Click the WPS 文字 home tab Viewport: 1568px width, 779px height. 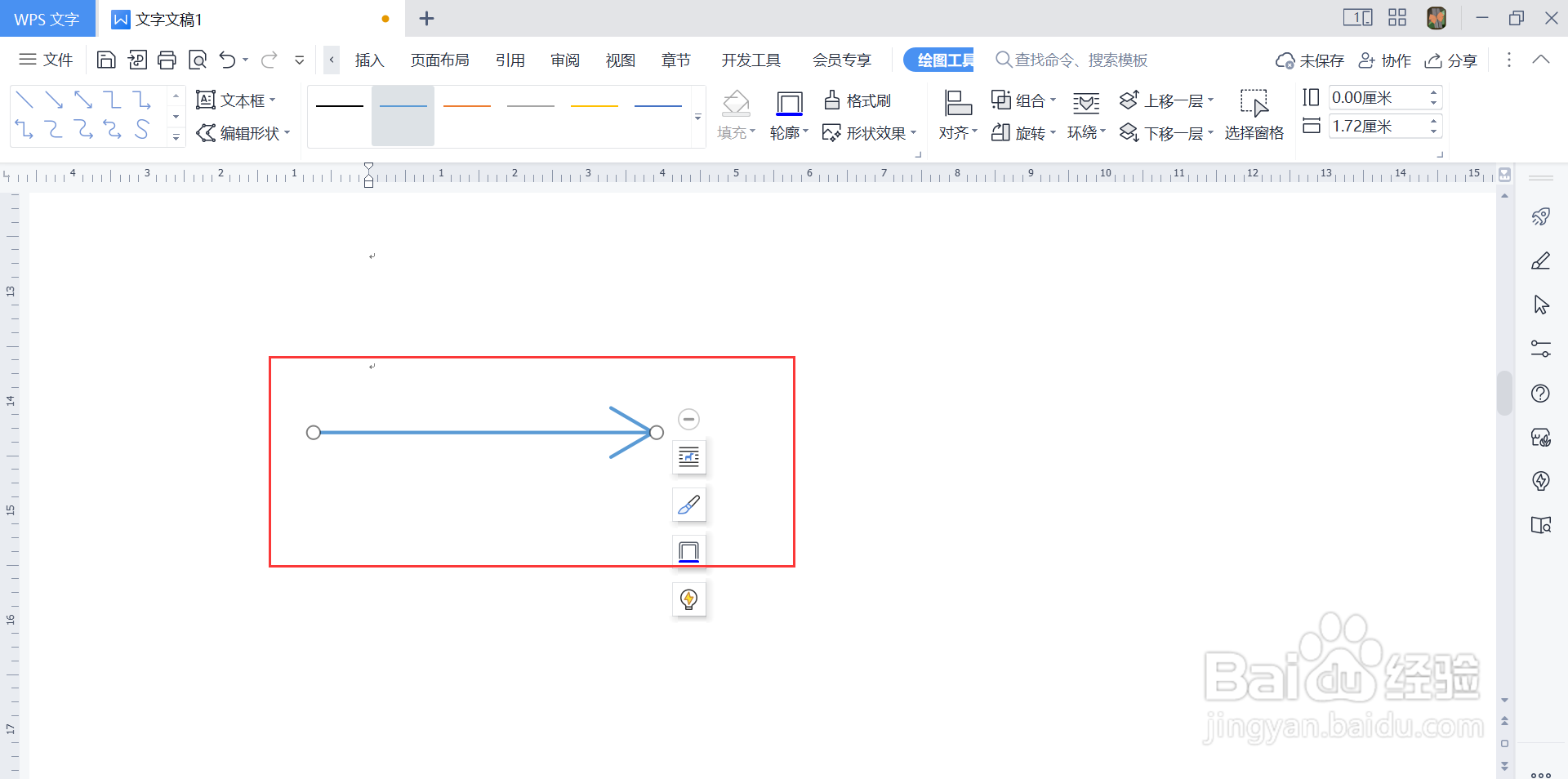pos(47,19)
